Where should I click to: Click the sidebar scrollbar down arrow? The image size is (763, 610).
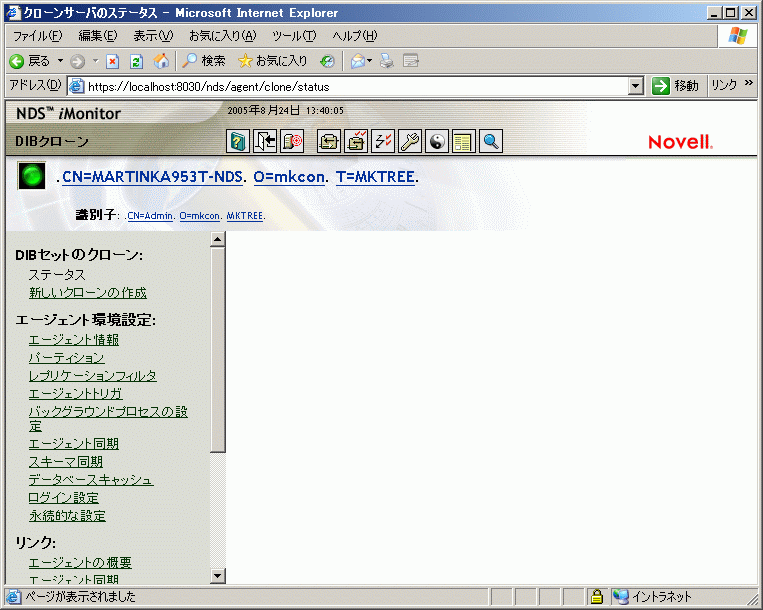(218, 576)
